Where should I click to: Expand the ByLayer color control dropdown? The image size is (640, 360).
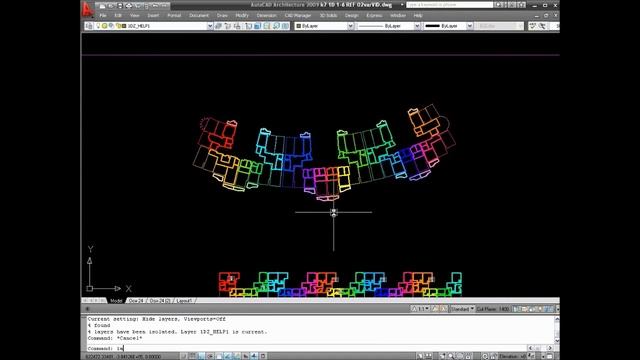(x=350, y=26)
